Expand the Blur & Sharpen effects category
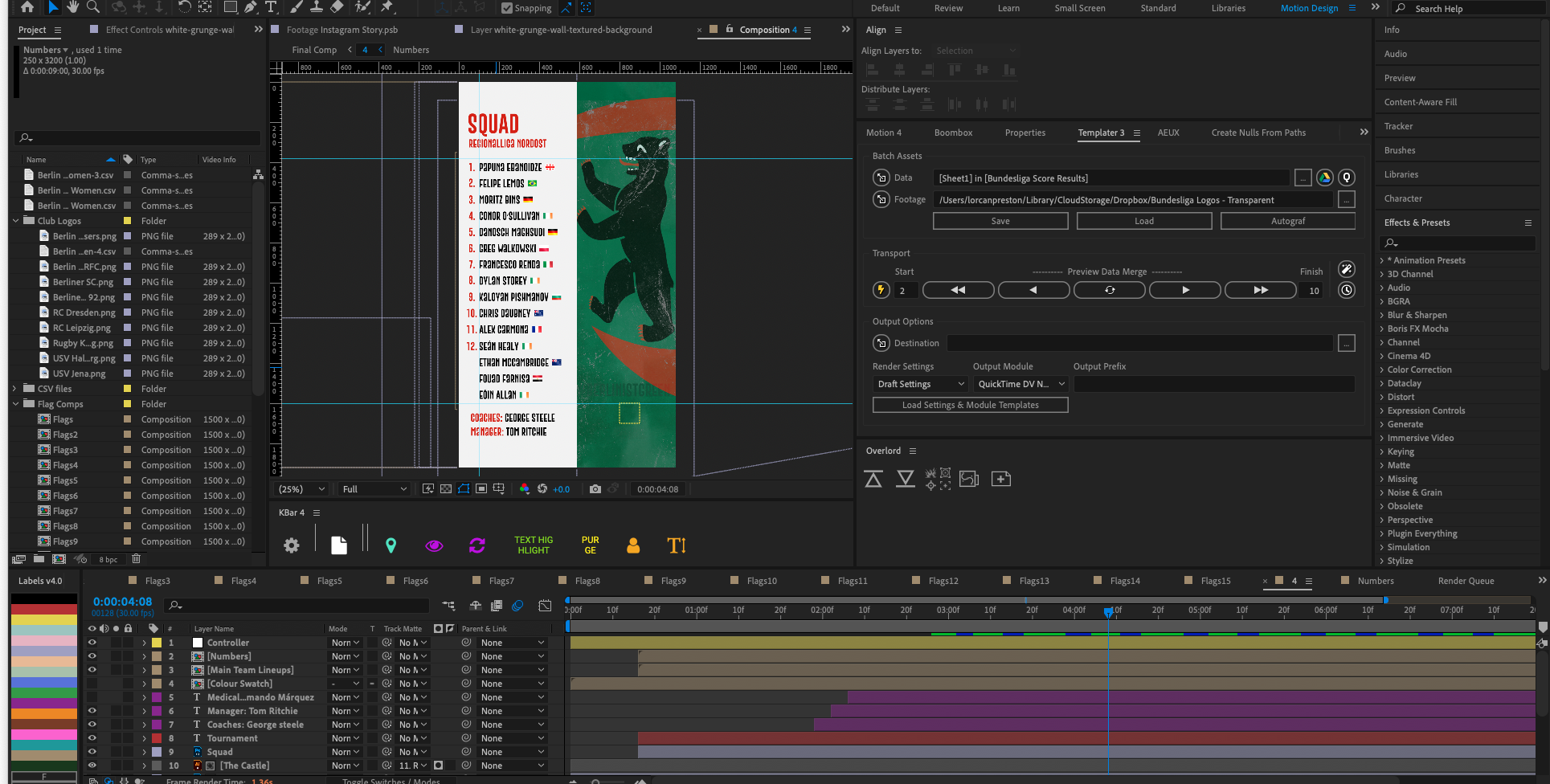The image size is (1550, 784). (x=1382, y=315)
